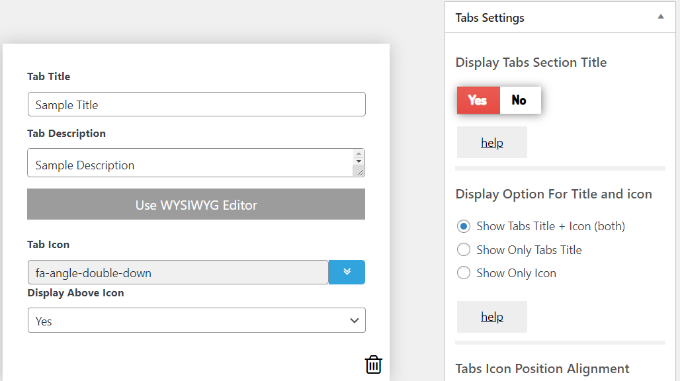Click the Tab Description scroll up arrow
The height and width of the screenshot is (381, 680).
(x=359, y=154)
